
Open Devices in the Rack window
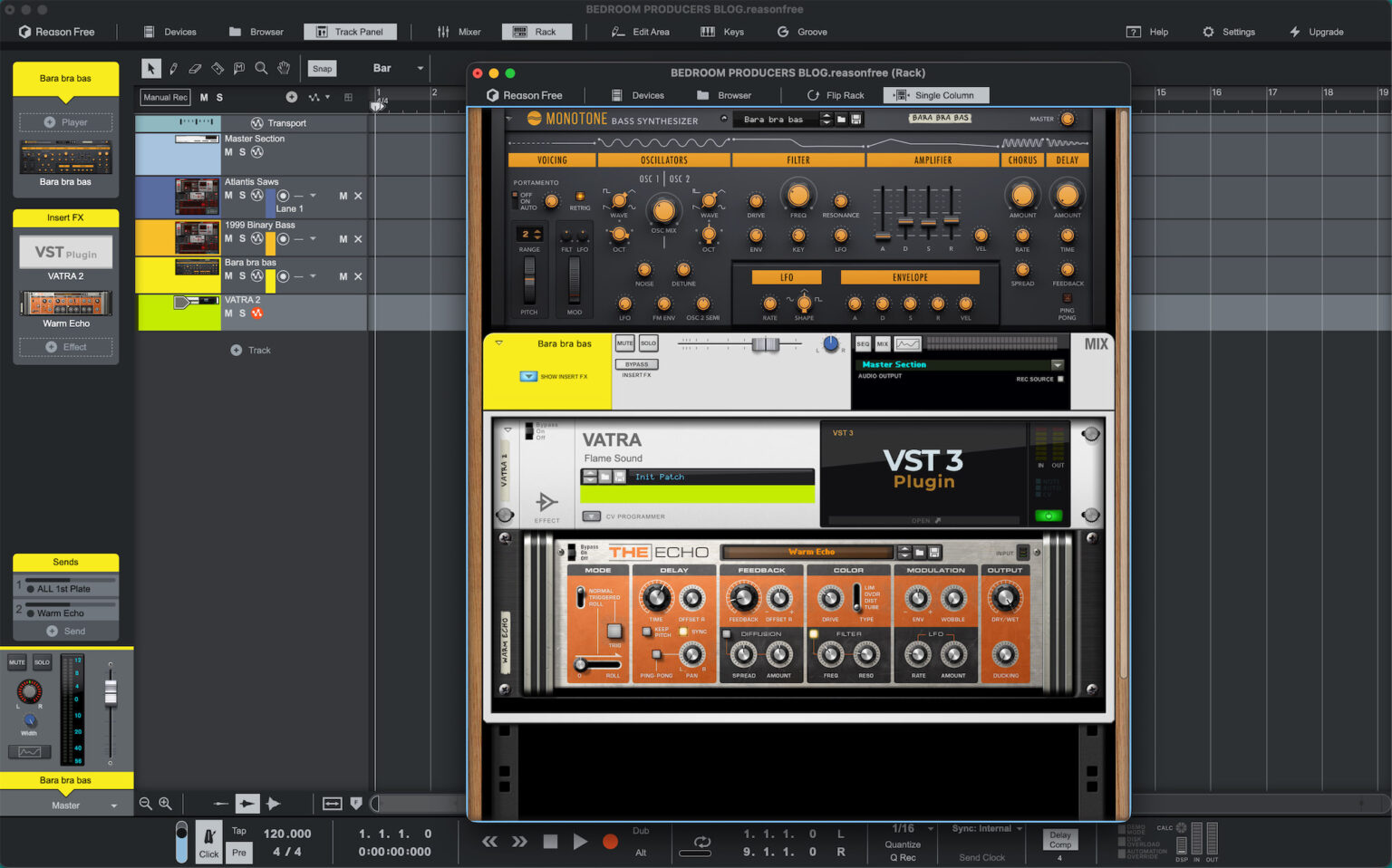(x=638, y=95)
